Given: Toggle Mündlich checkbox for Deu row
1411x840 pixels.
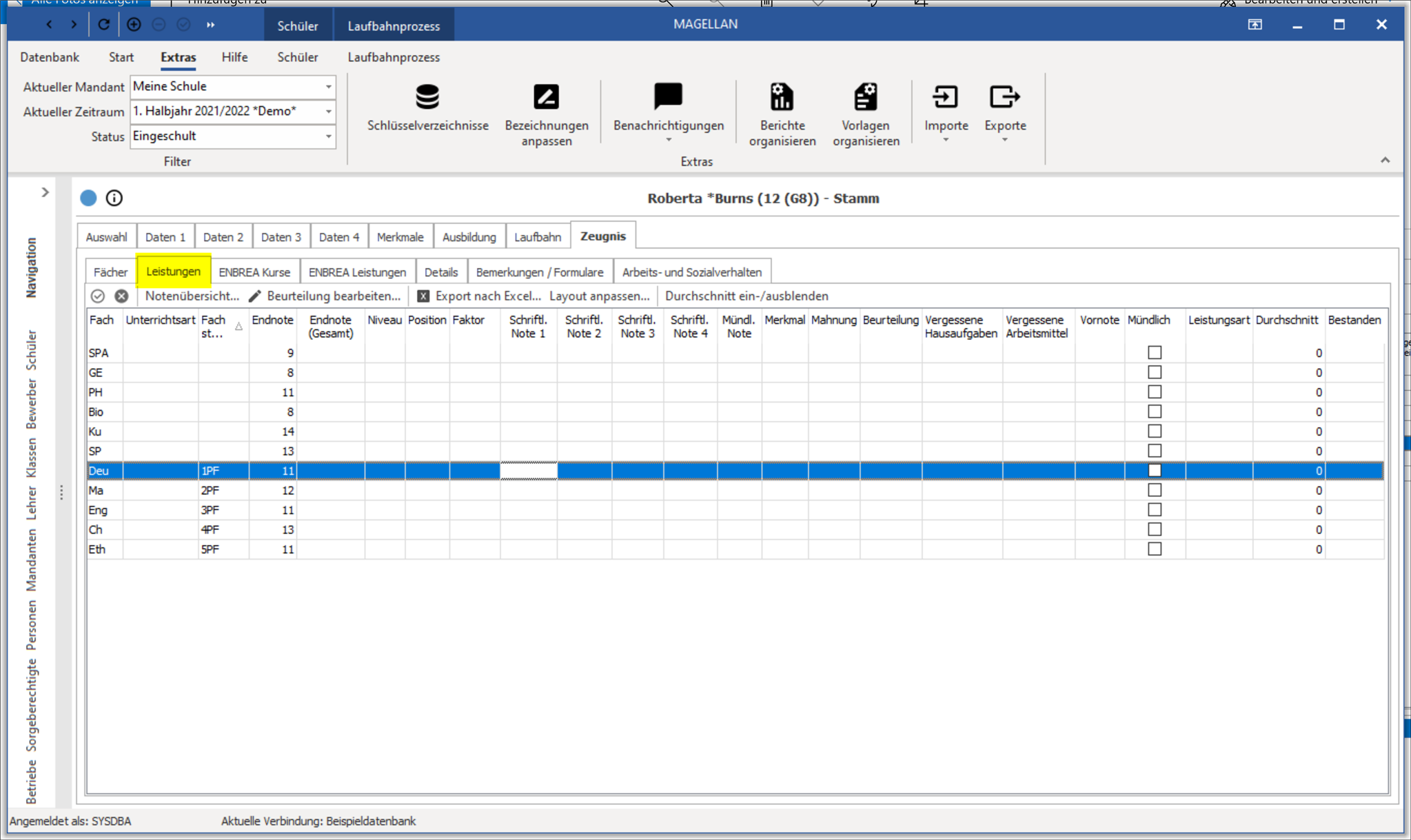Looking at the screenshot, I should click(1153, 470).
